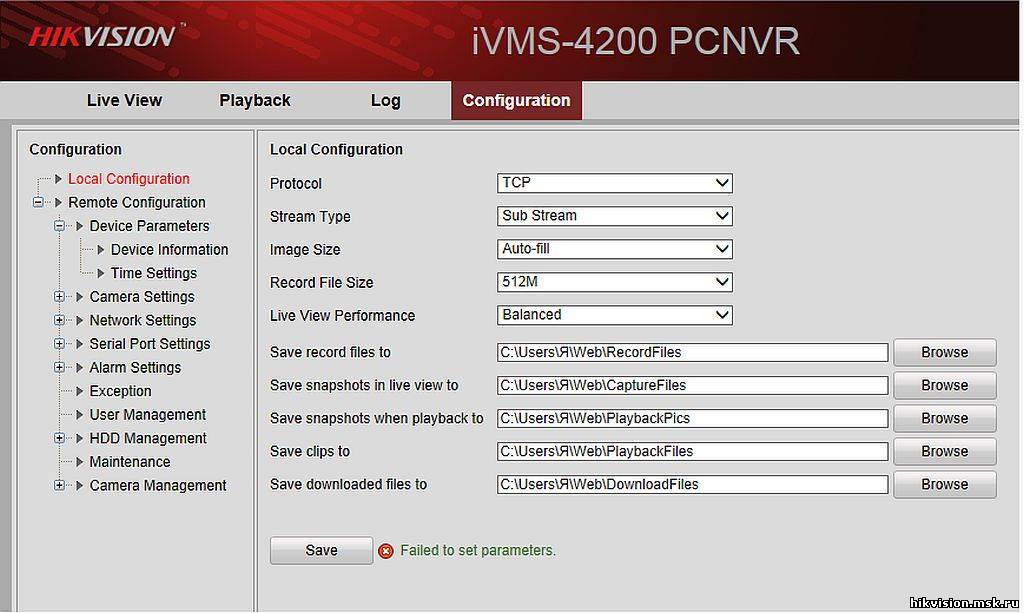Browse for playback snapshots folder
This screenshot has width=1024, height=613.
944,418
